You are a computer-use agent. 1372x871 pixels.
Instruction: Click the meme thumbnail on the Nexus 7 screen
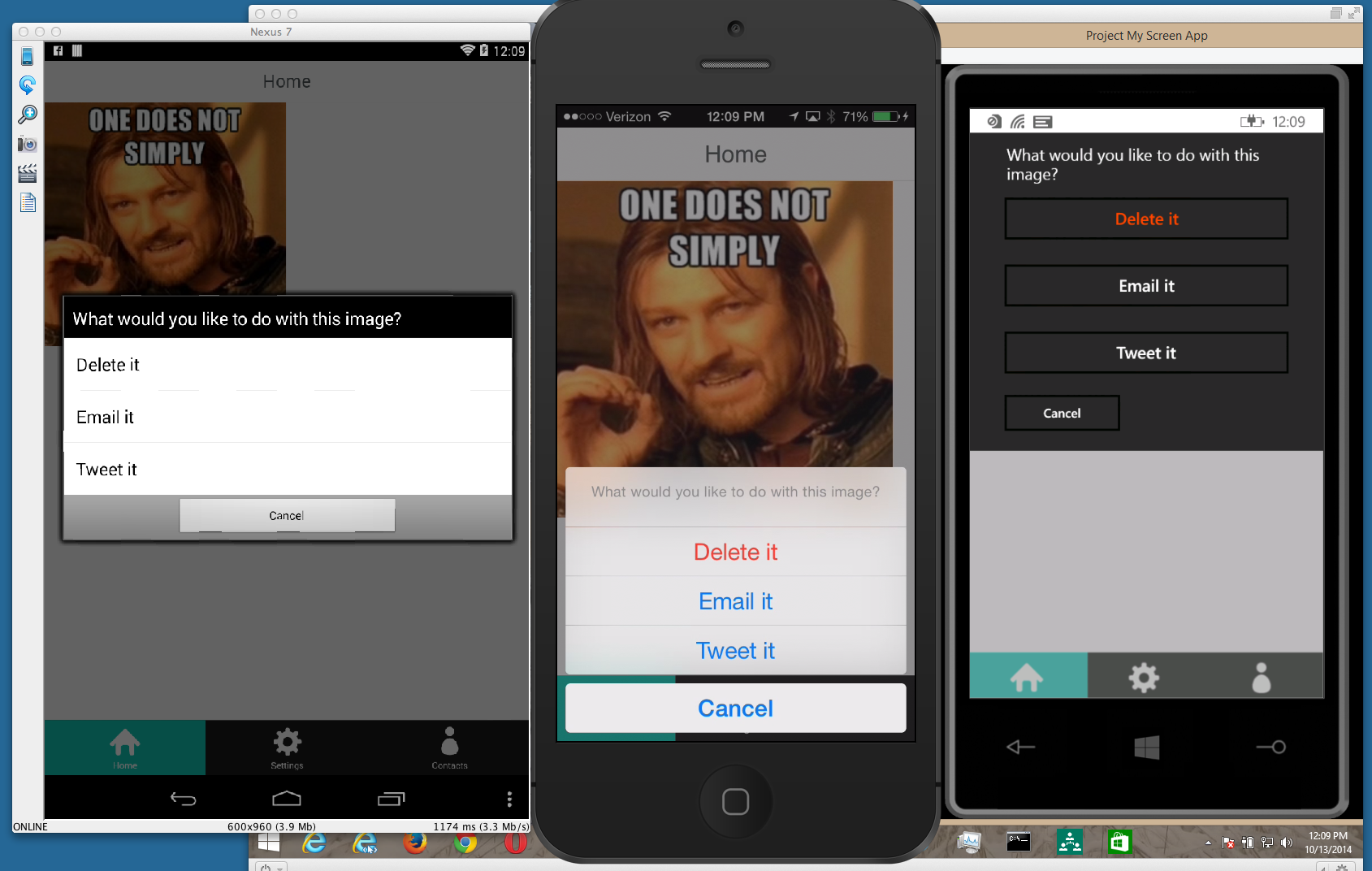click(x=165, y=197)
